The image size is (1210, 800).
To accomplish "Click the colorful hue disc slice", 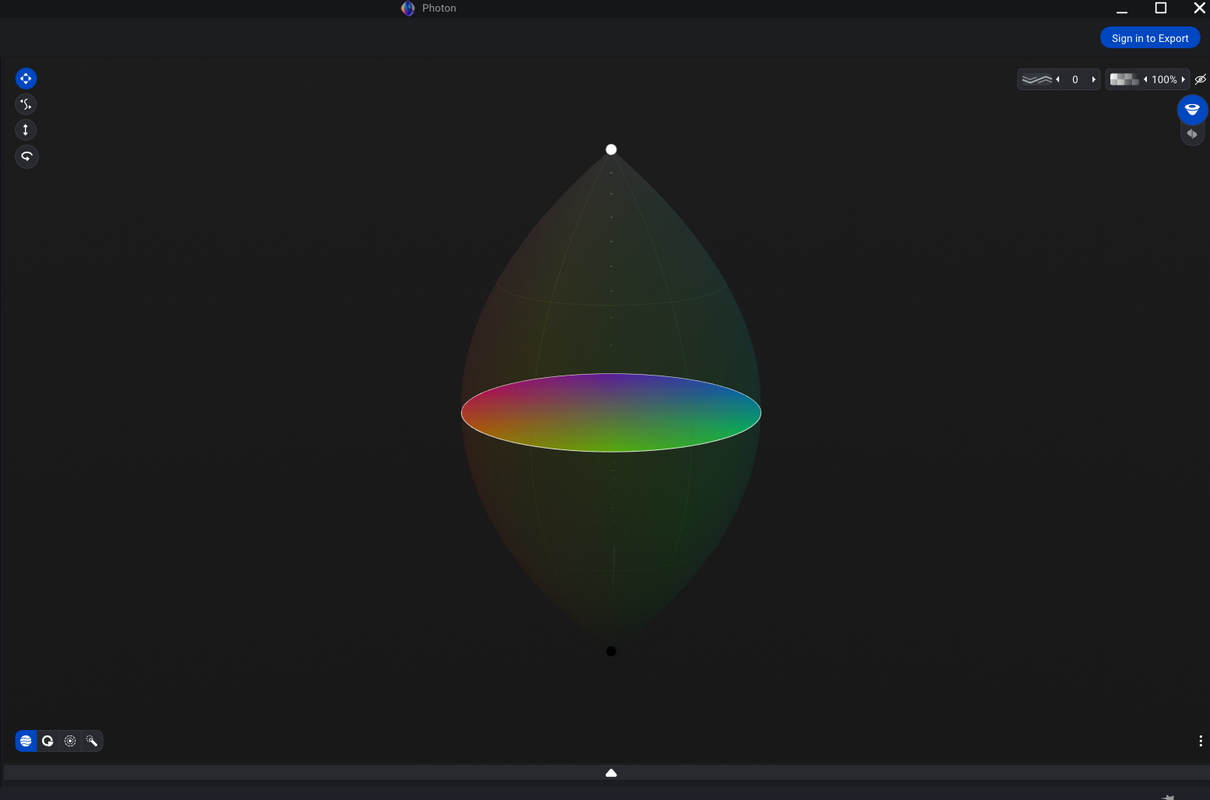I will click(611, 413).
